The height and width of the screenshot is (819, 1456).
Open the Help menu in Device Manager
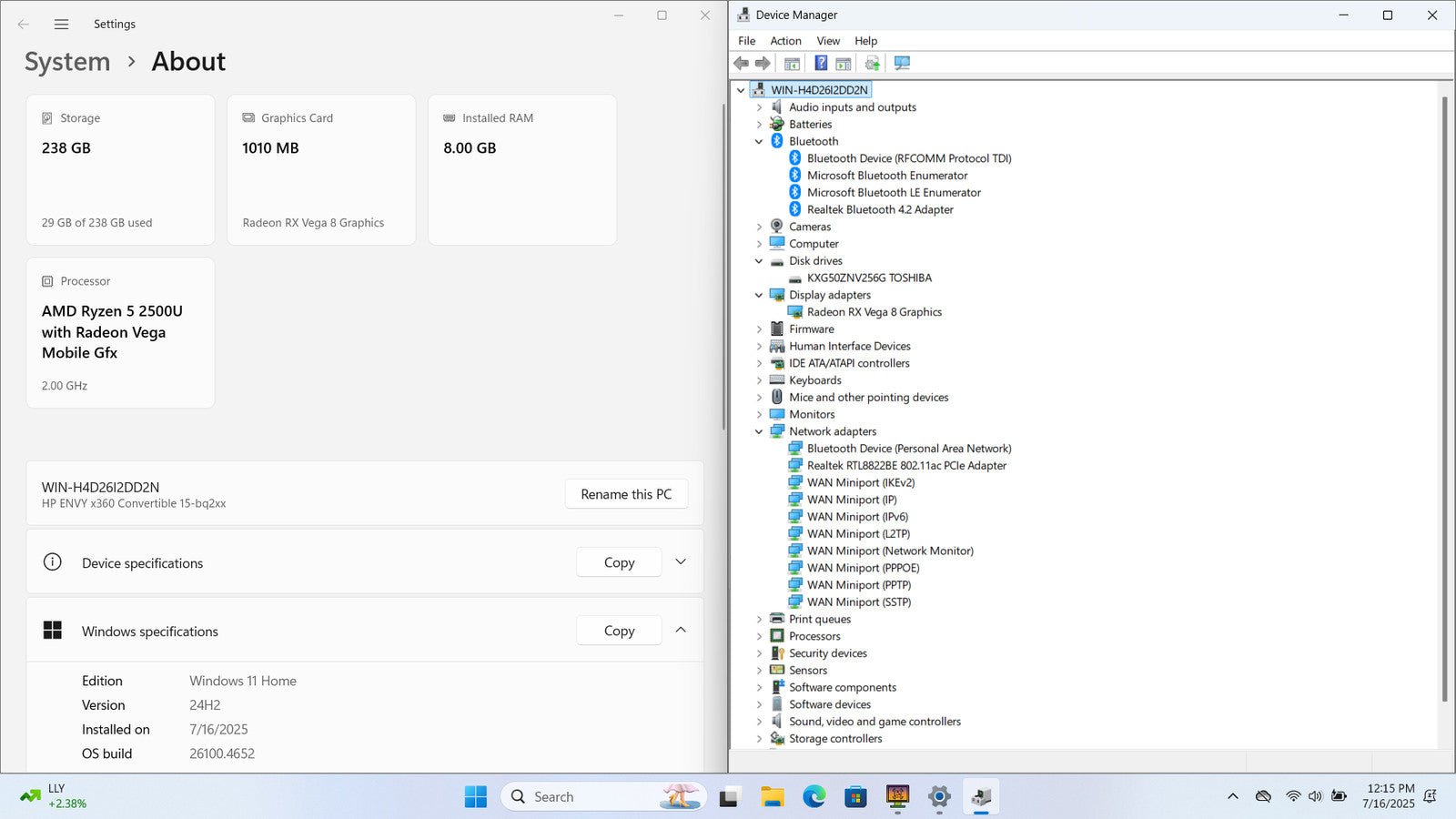(x=865, y=41)
